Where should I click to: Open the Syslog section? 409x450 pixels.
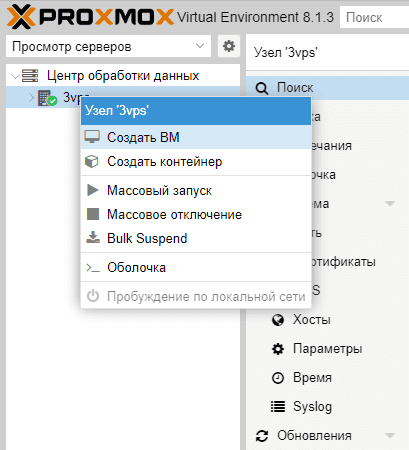coord(328,407)
